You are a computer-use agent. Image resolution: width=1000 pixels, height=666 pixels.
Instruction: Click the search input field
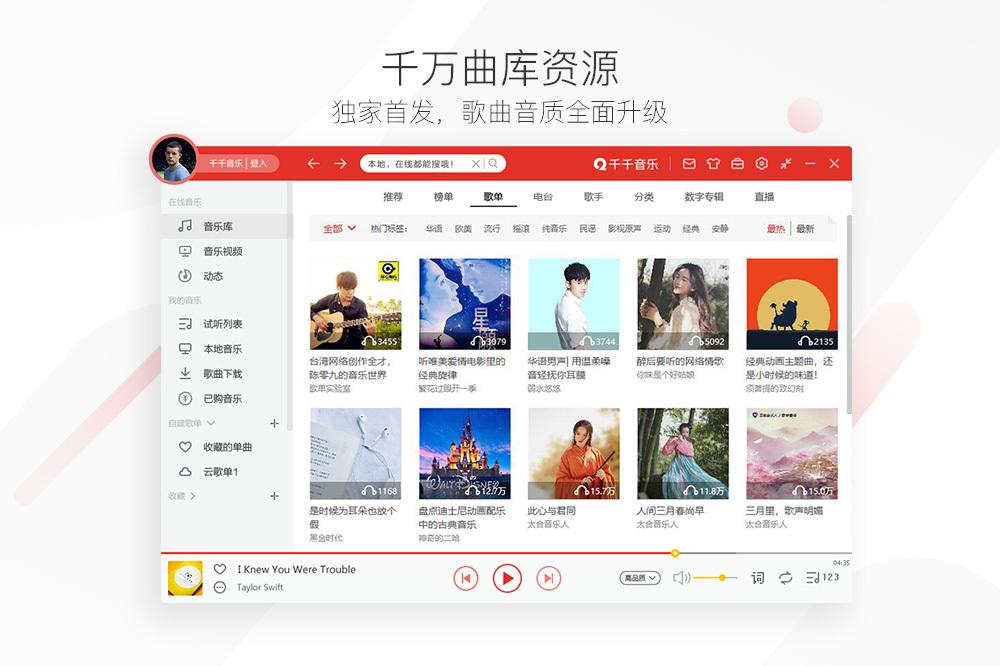418,164
